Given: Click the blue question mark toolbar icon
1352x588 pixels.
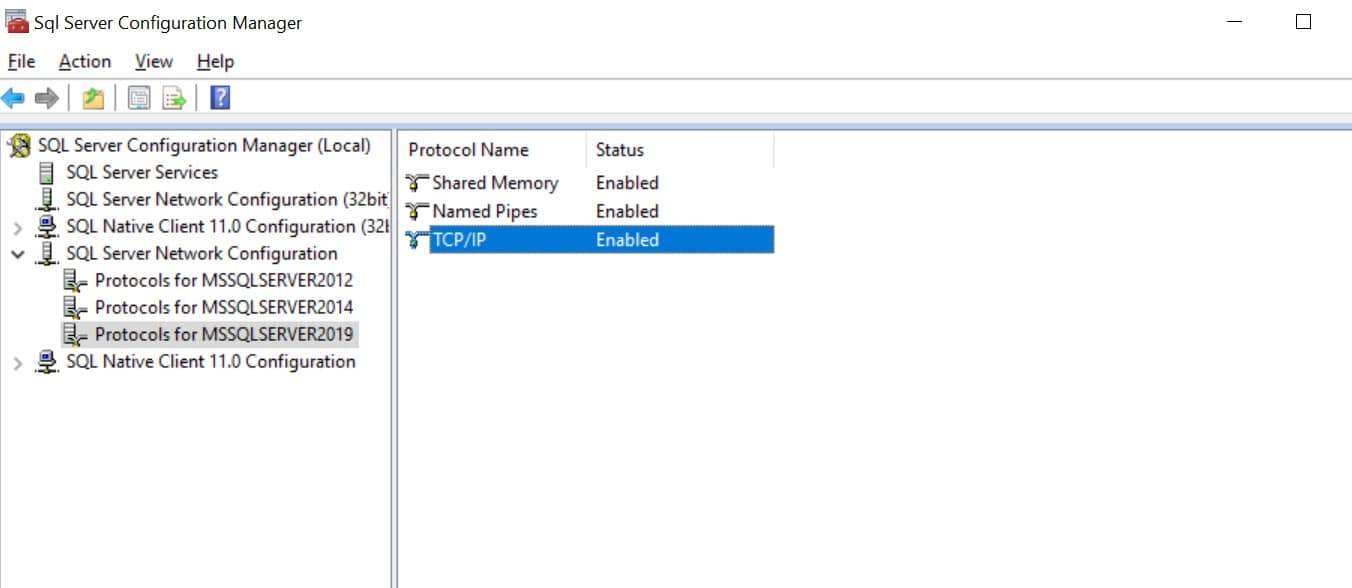Looking at the screenshot, I should 220,98.
